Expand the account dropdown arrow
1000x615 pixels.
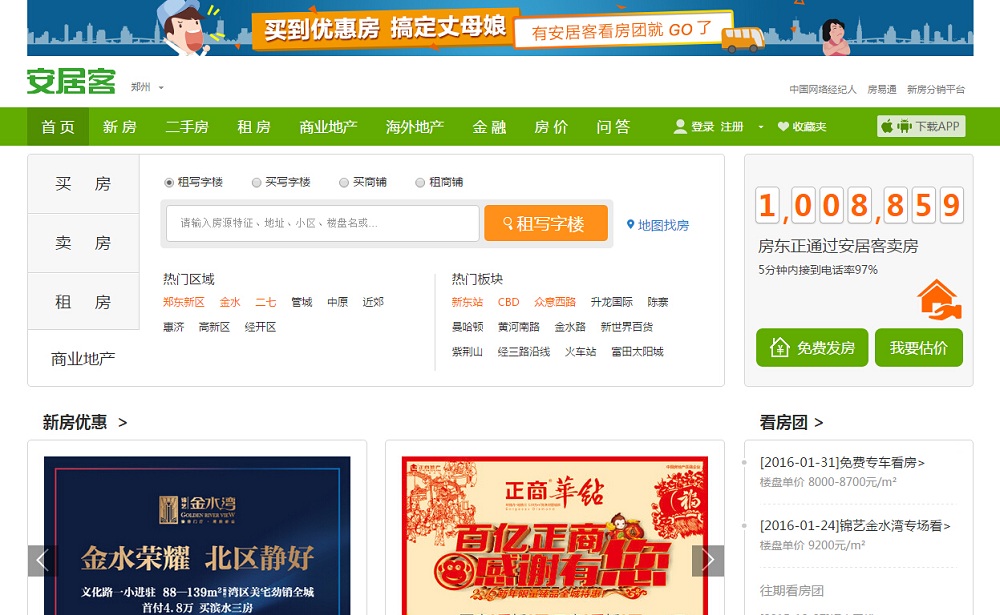(x=760, y=127)
